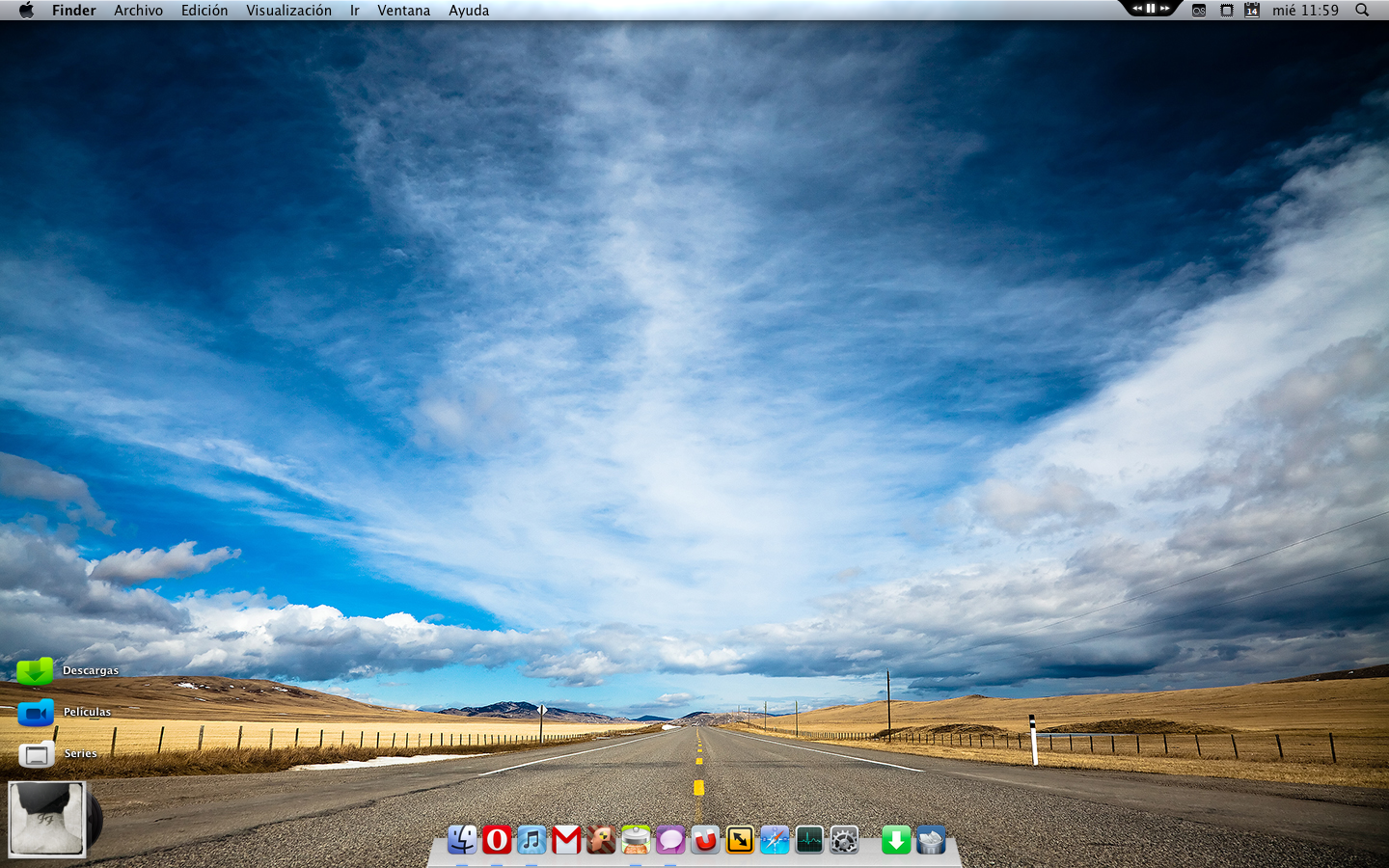Screen dimensions: 1389x868
Task: Open the yellow diagonal arrows app in Dock
Action: coord(740,839)
